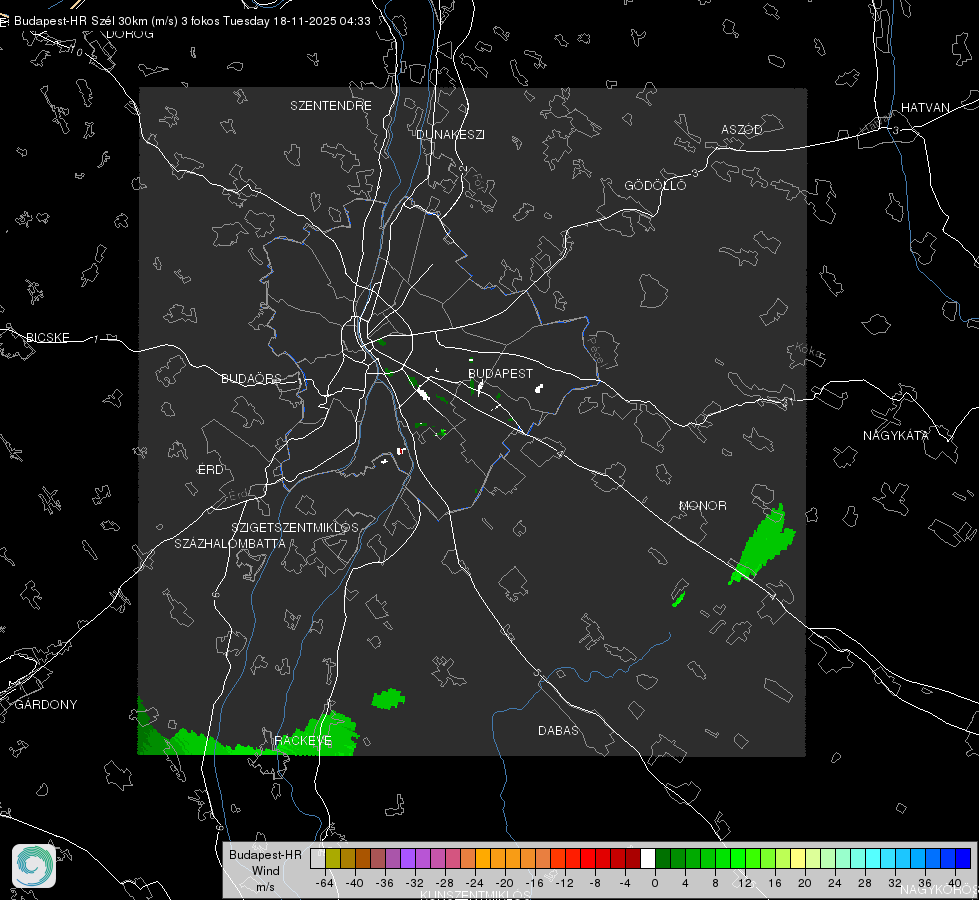Click the BUDAÖRS map label
Image resolution: width=979 pixels, height=900 pixels.
[x=252, y=378]
